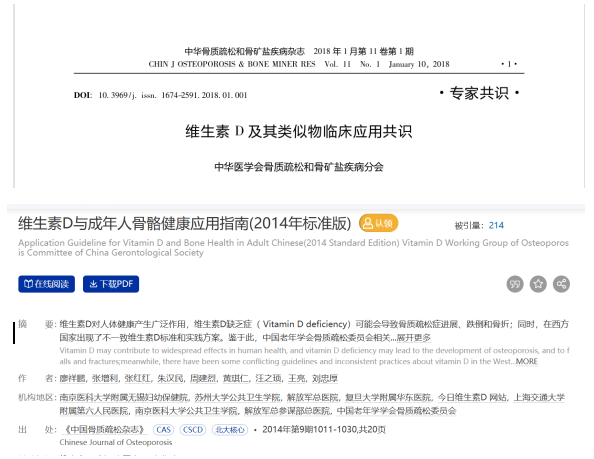Click the 下载PDF button
Viewport: 594px width, 459px height.
click(x=111, y=284)
